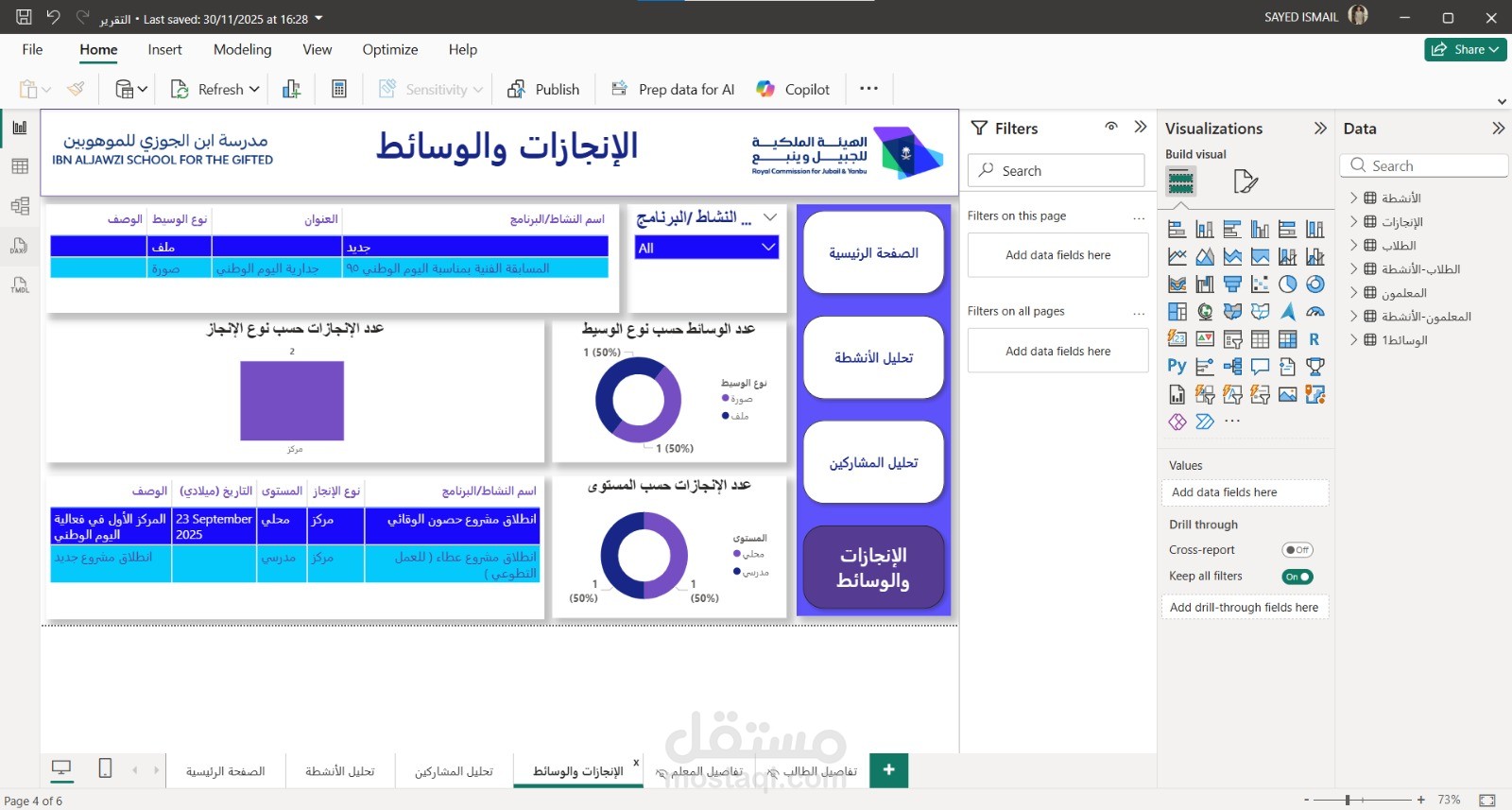Select treemap visualization icon
The width and height of the screenshot is (1512, 810).
[1177, 311]
